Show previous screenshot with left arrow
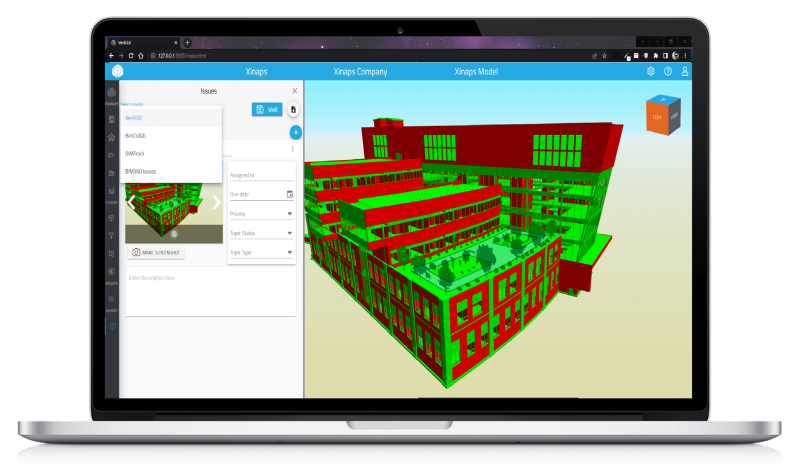 click(132, 202)
